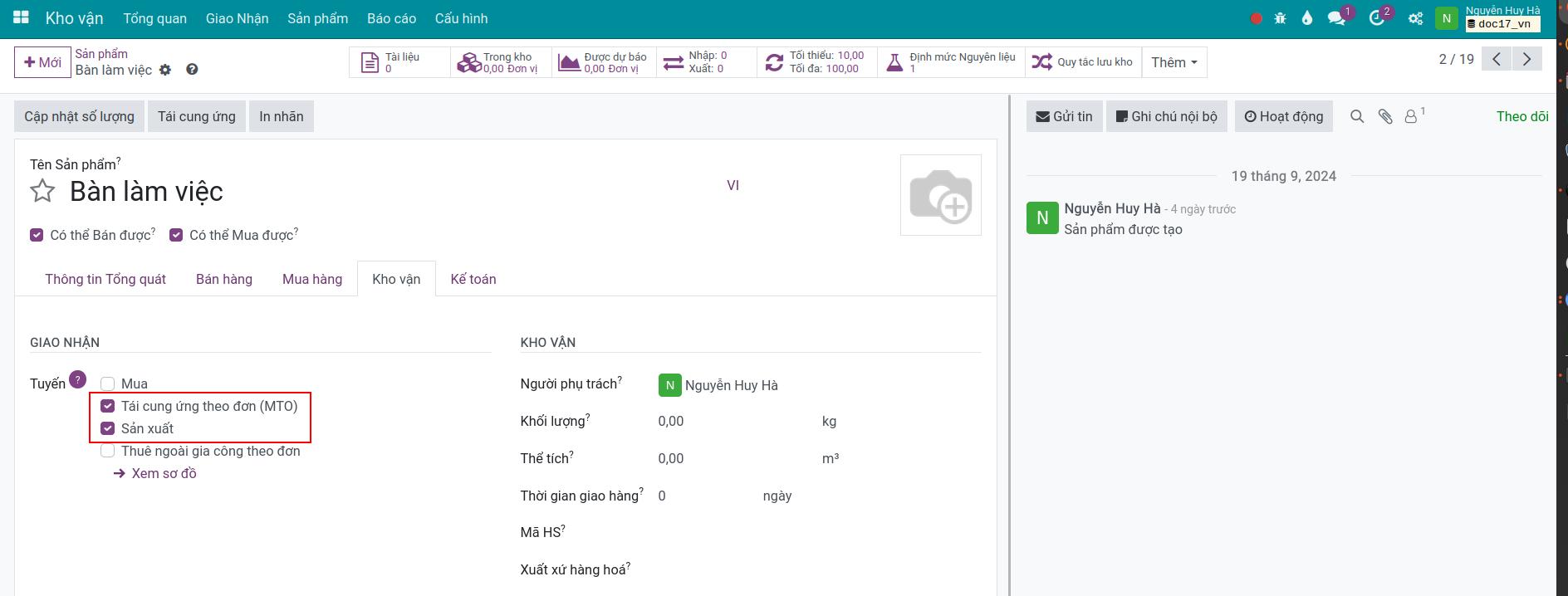
Task: Open the activities clock icon
Action: [1377, 18]
